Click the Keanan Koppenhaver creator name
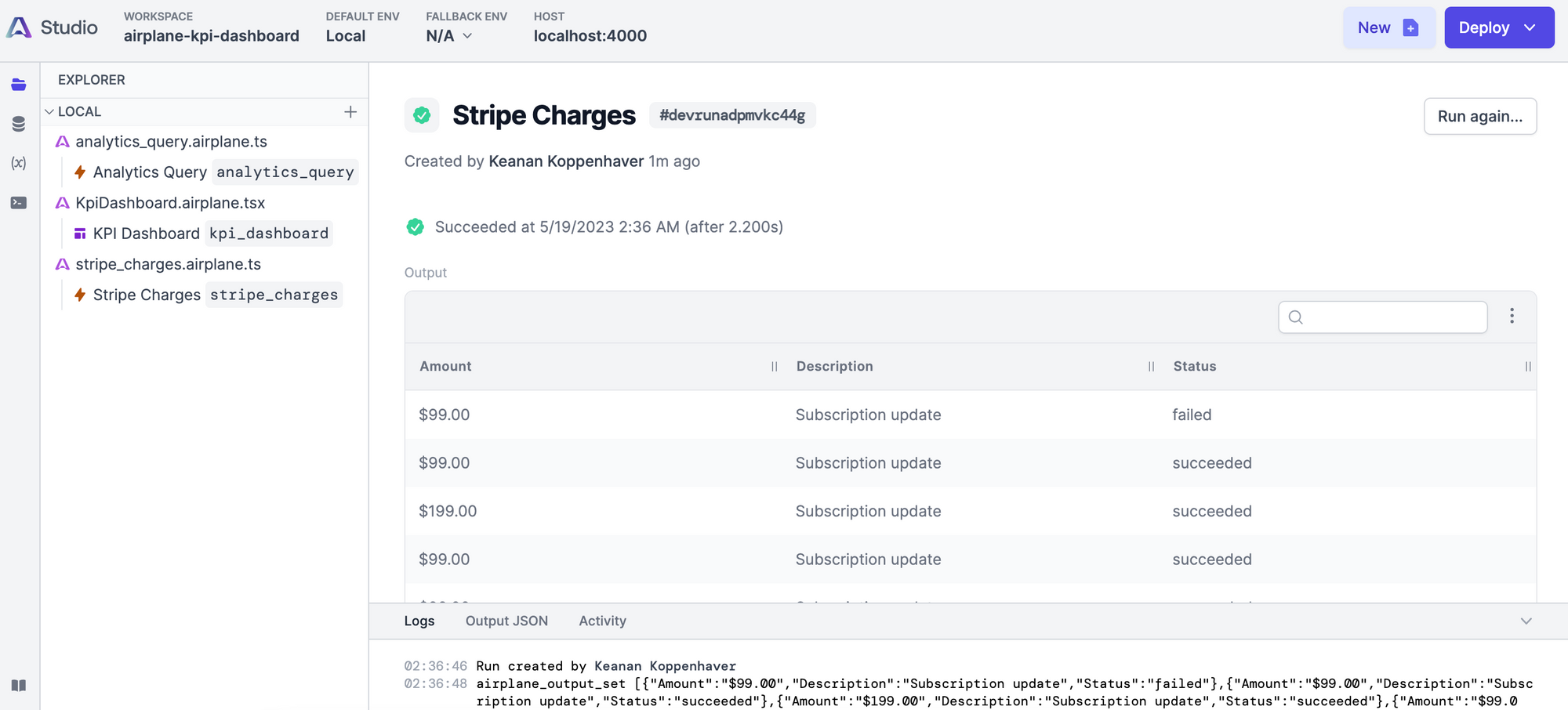This screenshot has height=710, width=1568. [566, 161]
